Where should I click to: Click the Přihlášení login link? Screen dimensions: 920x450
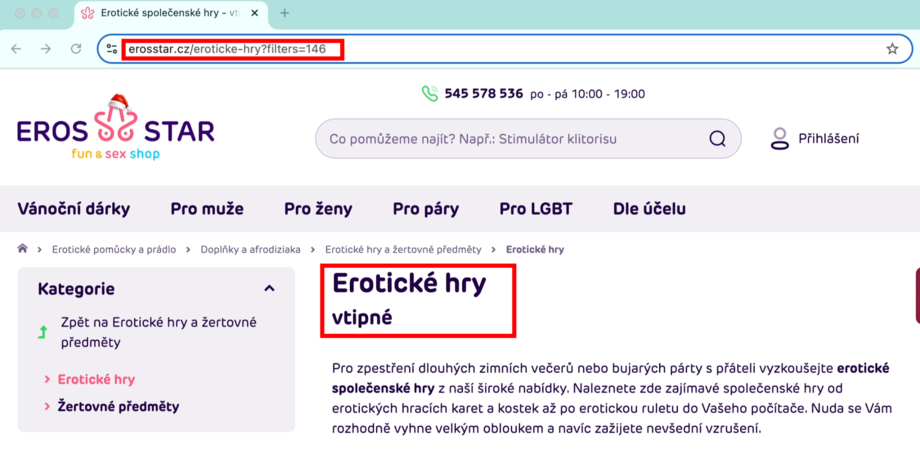828,139
